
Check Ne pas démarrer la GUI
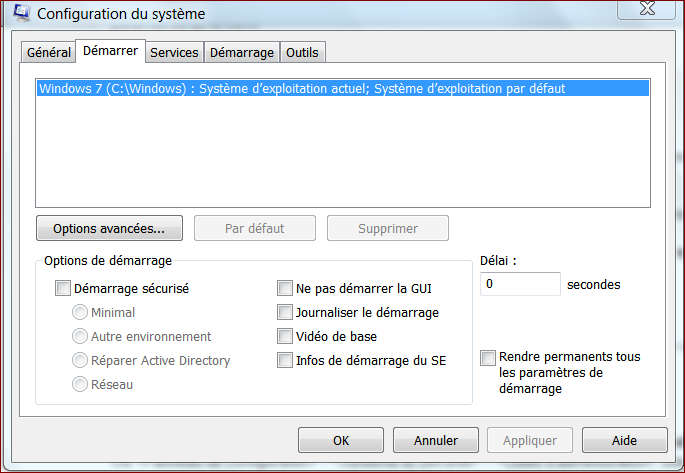click(285, 289)
